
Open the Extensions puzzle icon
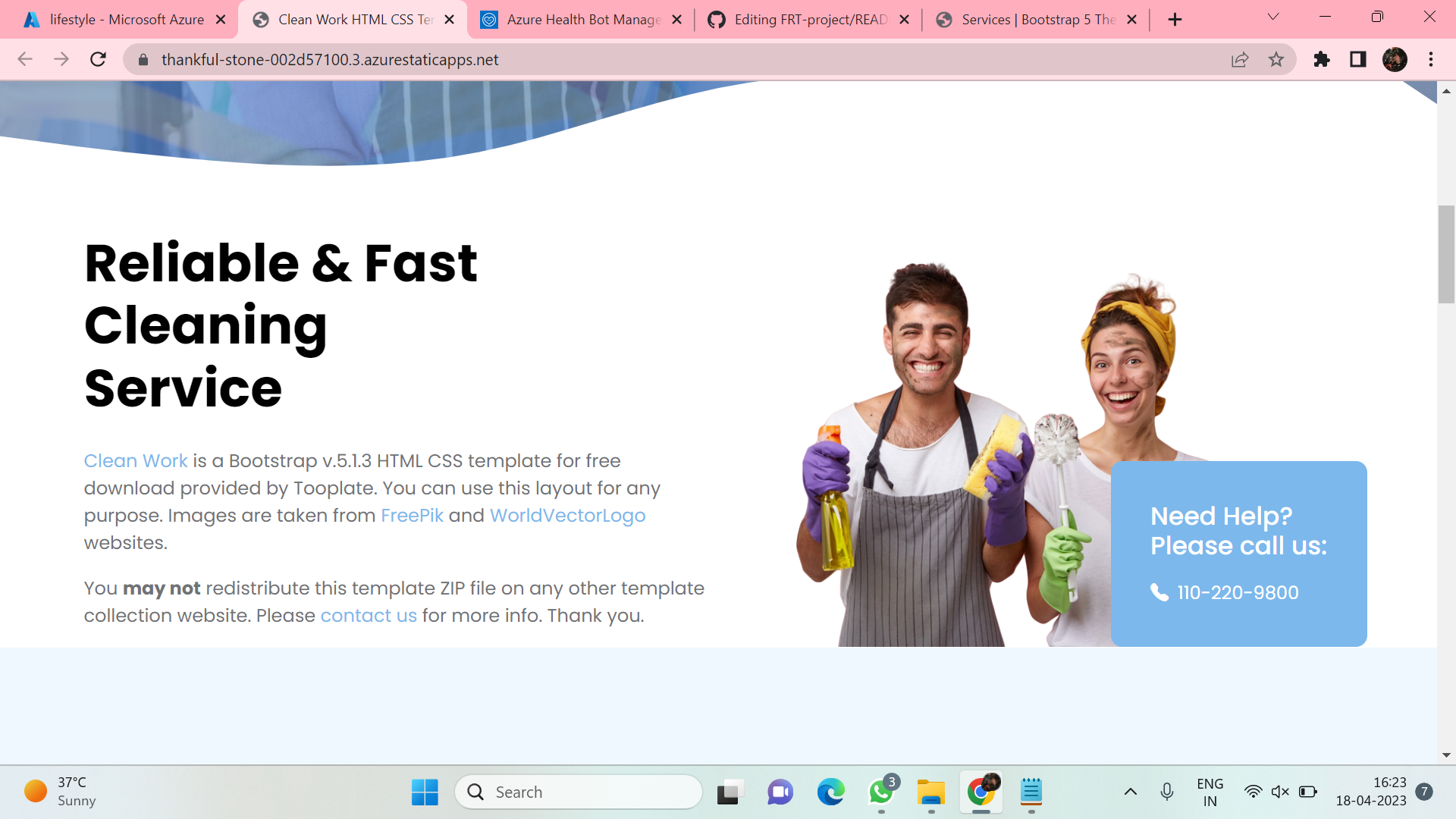tap(1322, 59)
